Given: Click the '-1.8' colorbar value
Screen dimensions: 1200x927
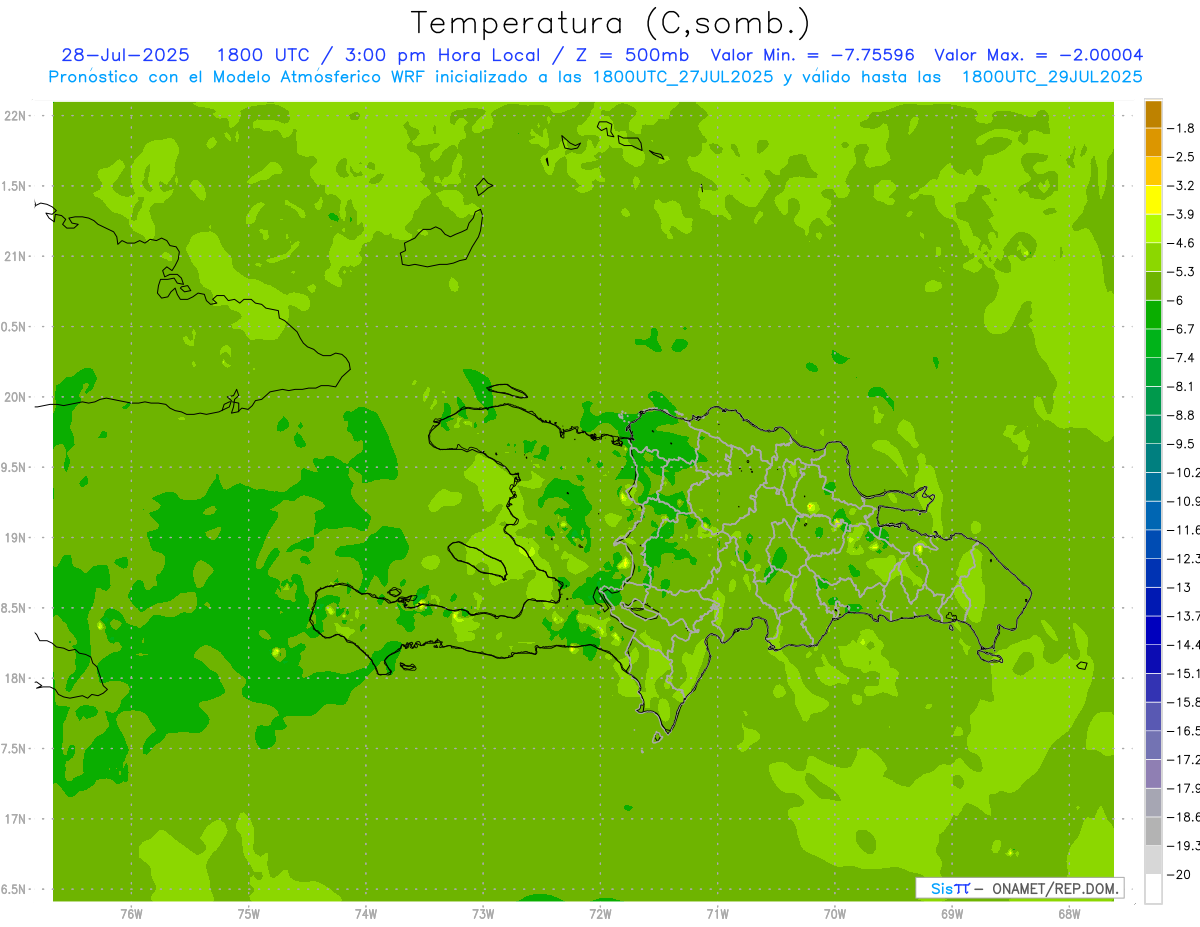Looking at the screenshot, I should [1181, 128].
